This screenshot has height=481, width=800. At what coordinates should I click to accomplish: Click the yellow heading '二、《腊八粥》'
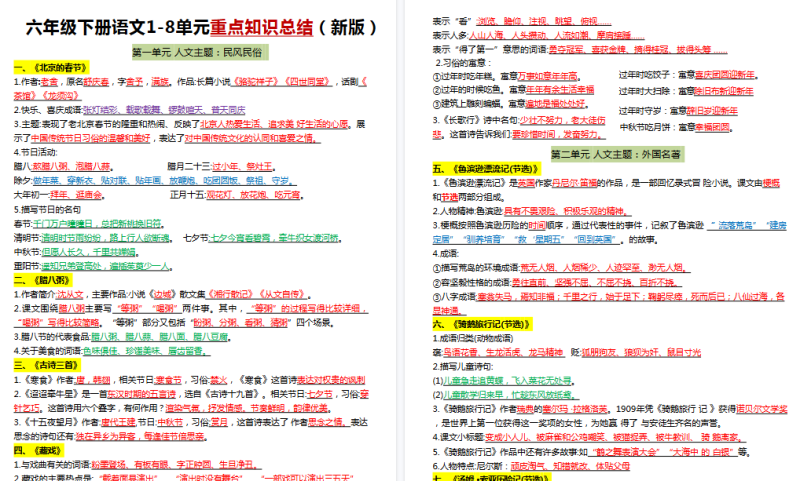(x=42, y=280)
